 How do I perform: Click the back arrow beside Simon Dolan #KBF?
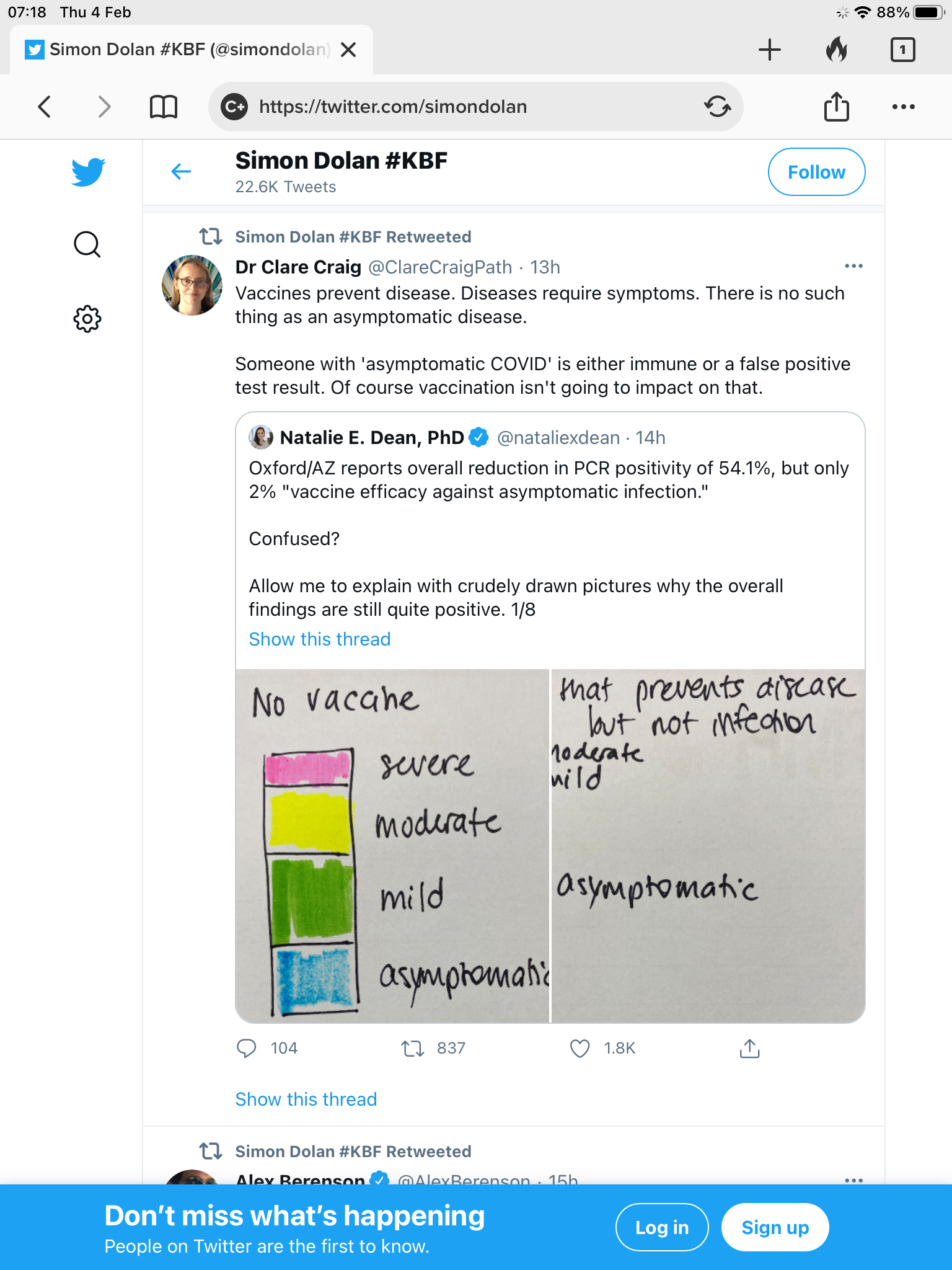click(x=181, y=171)
